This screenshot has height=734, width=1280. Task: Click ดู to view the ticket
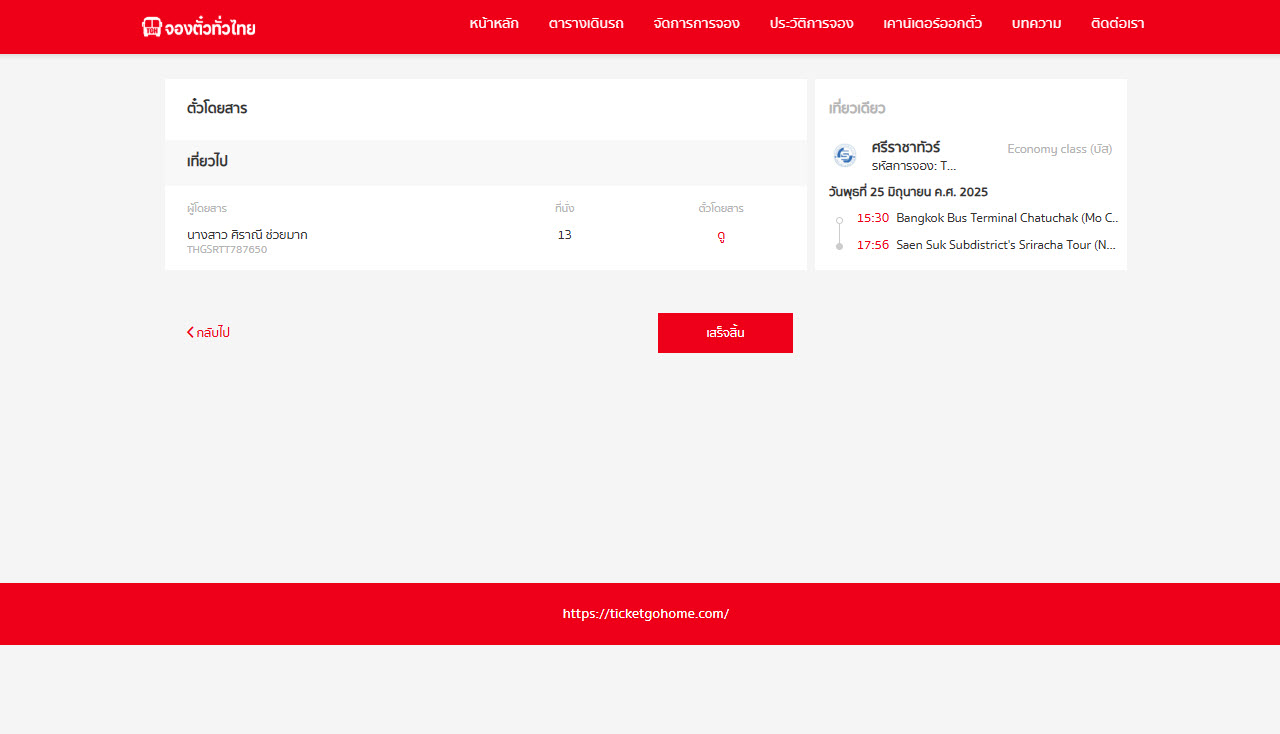[721, 237]
